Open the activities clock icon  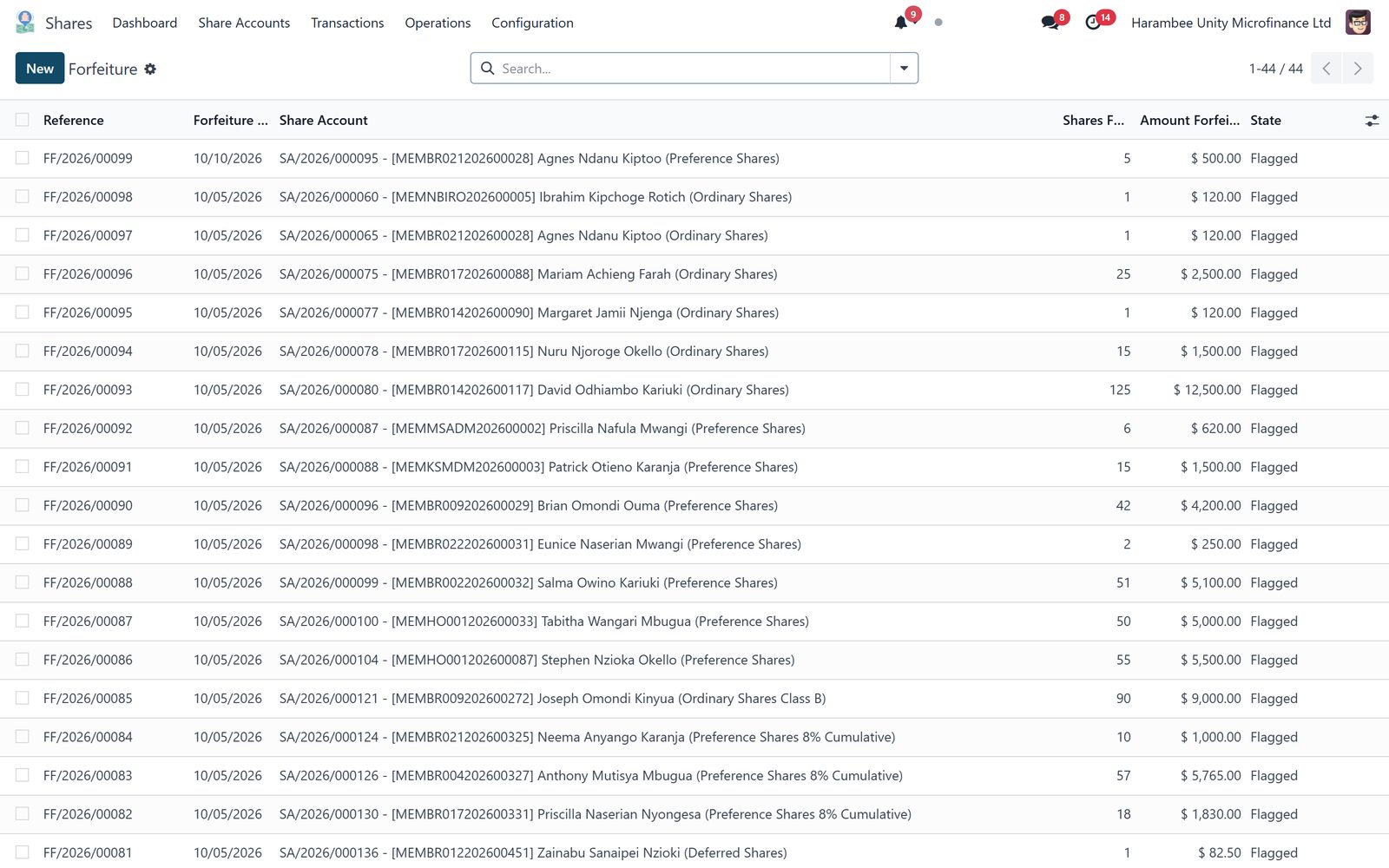[x=1093, y=23]
